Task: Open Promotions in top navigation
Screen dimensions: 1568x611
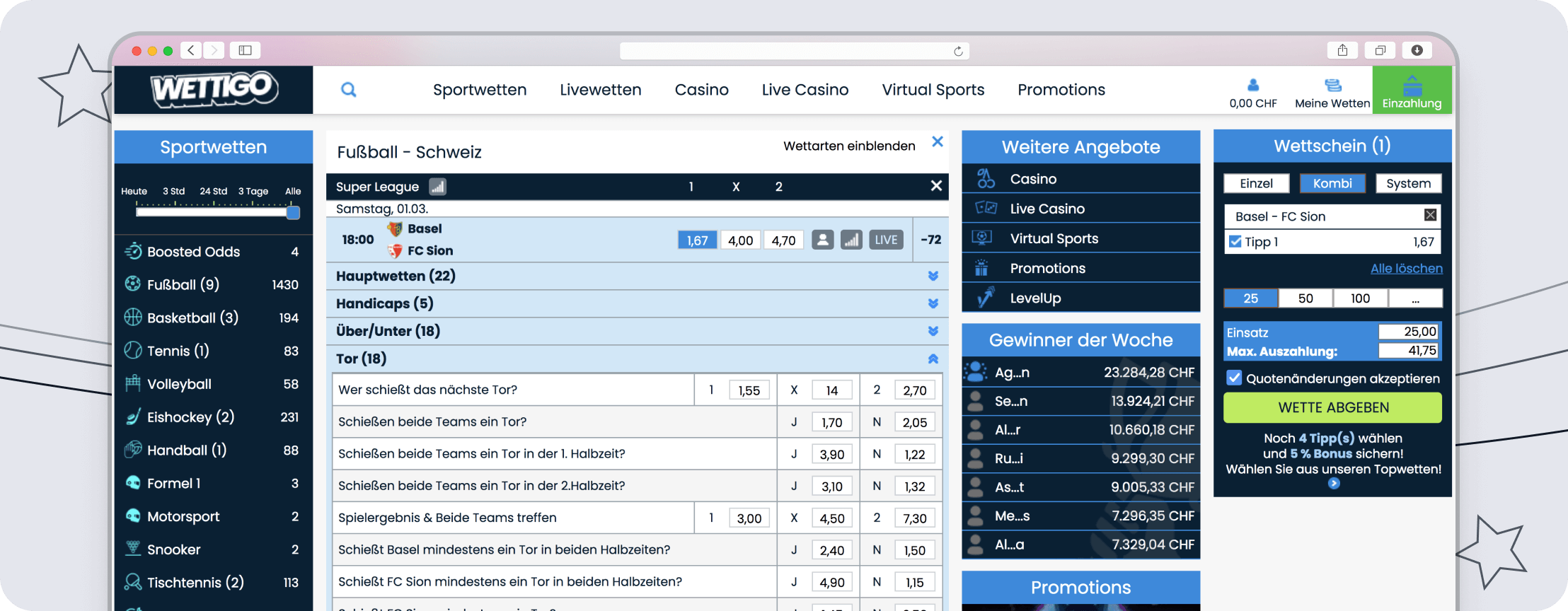Action: click(1061, 90)
